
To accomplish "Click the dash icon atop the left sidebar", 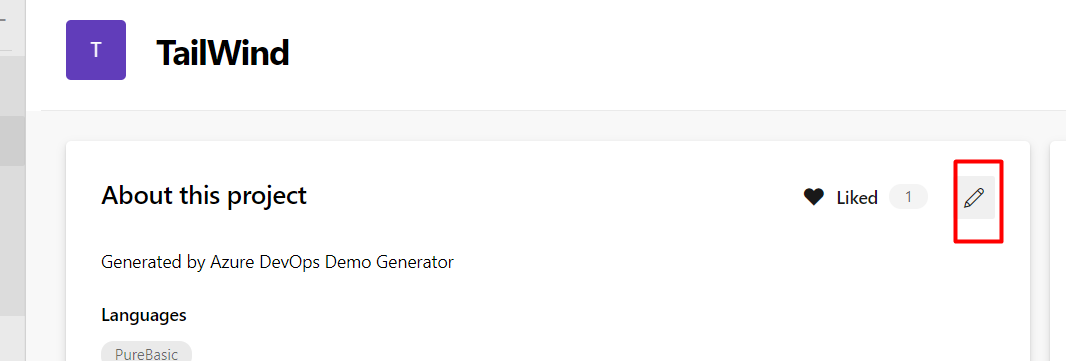I will [3, 20].
